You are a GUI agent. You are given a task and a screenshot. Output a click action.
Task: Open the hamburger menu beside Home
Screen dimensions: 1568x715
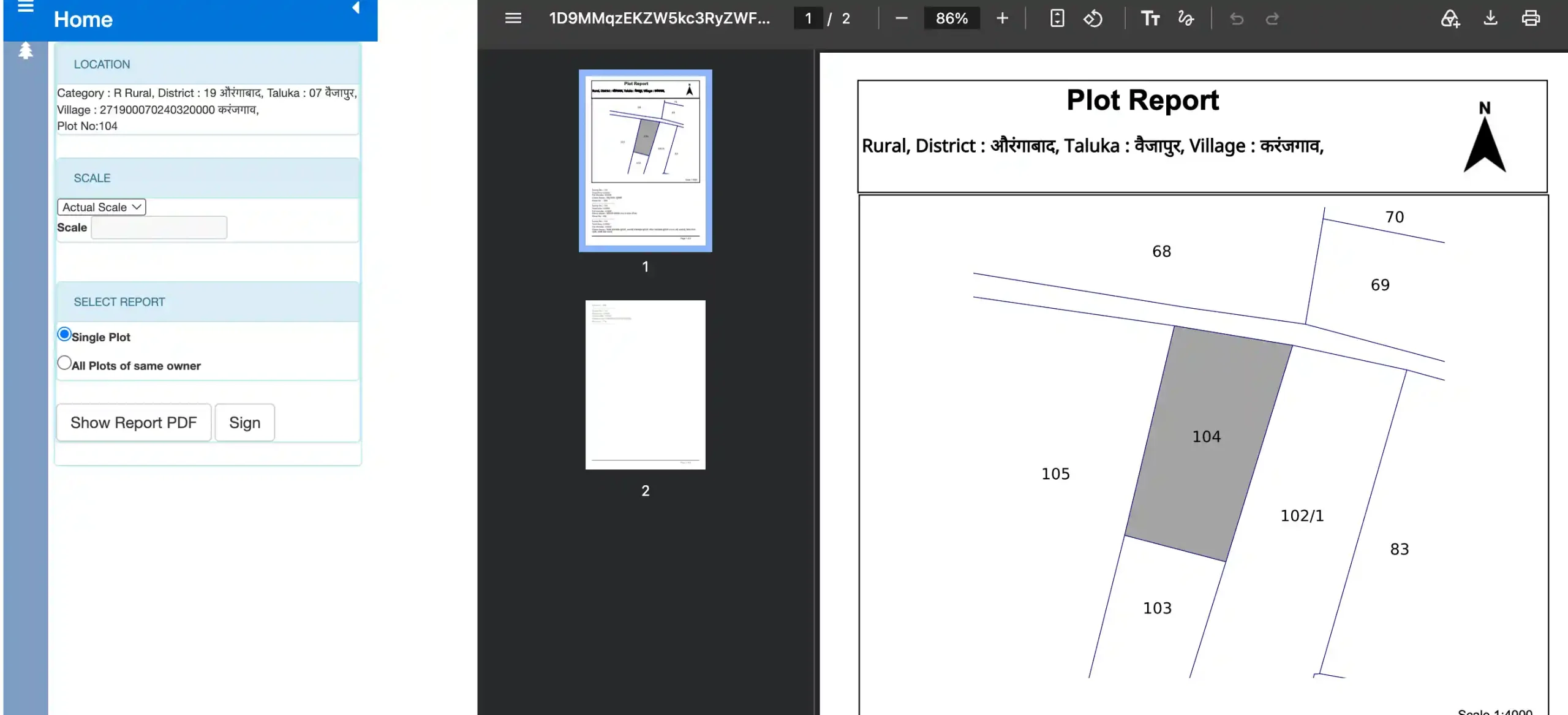26,7
